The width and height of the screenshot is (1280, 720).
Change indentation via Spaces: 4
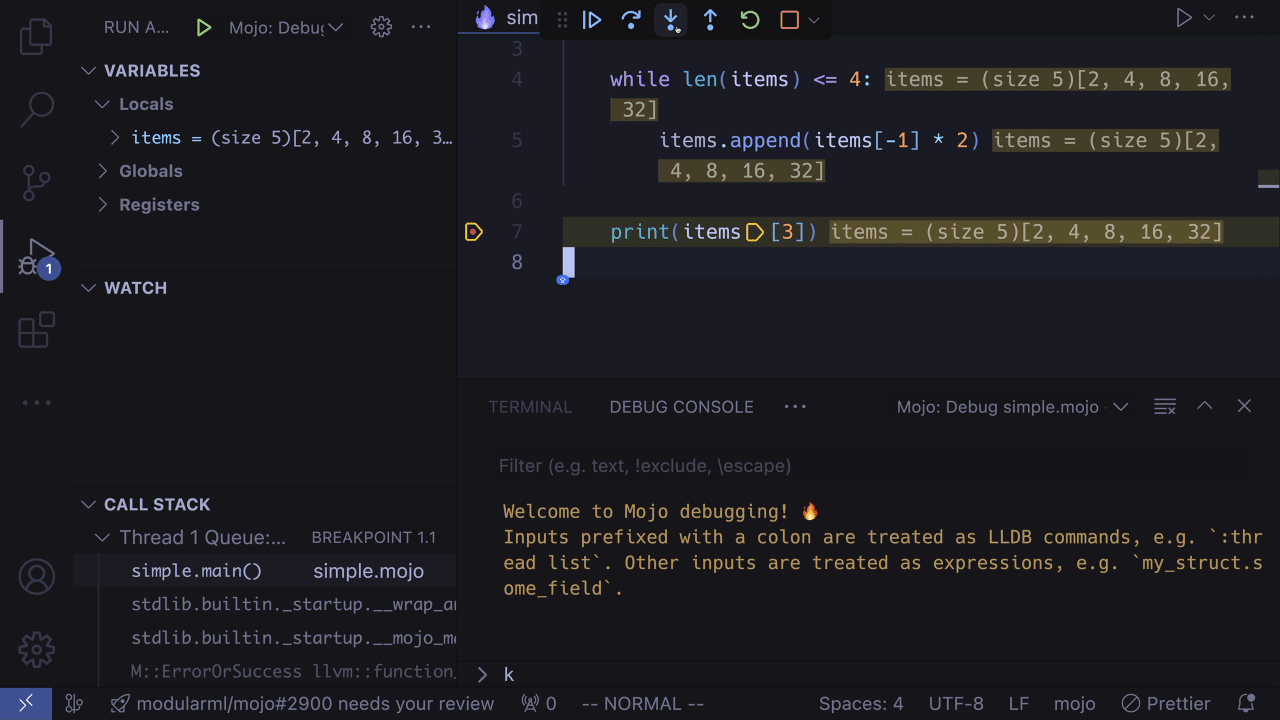(x=861, y=704)
